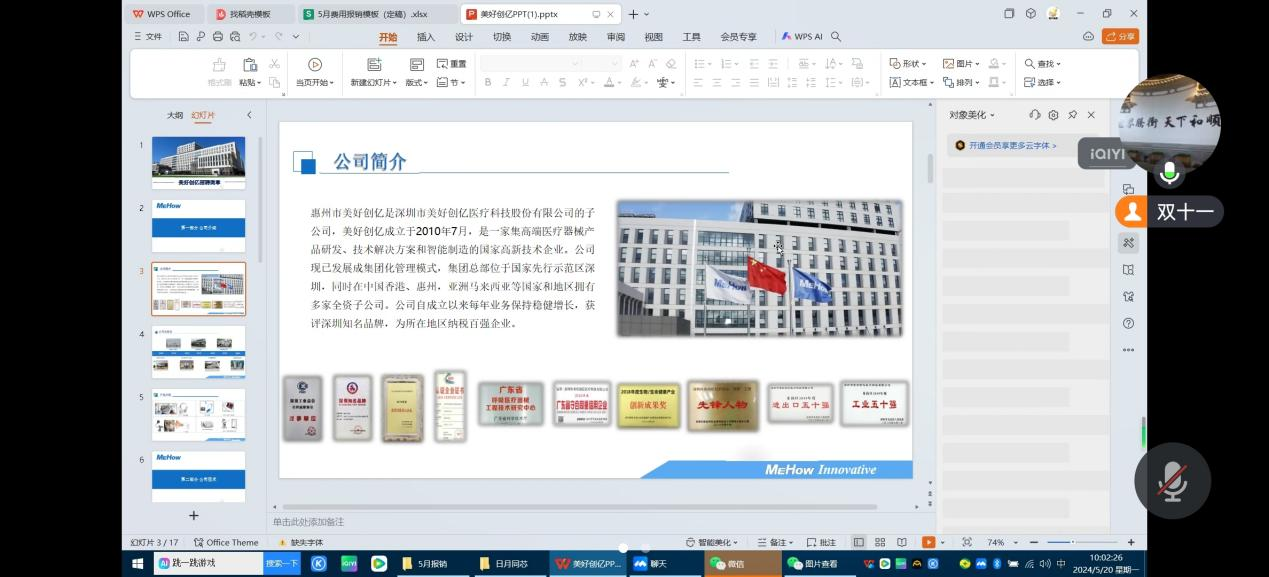Click the WPS AI search magnifier icon
The image size is (1269, 577).
836,37
